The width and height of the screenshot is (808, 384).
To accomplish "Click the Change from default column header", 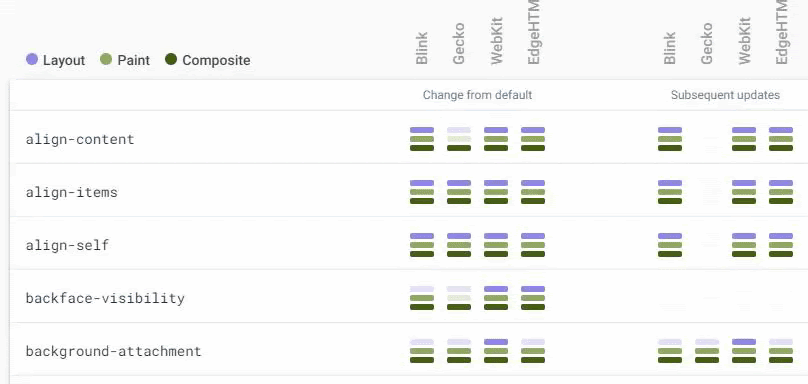I will coord(477,95).
